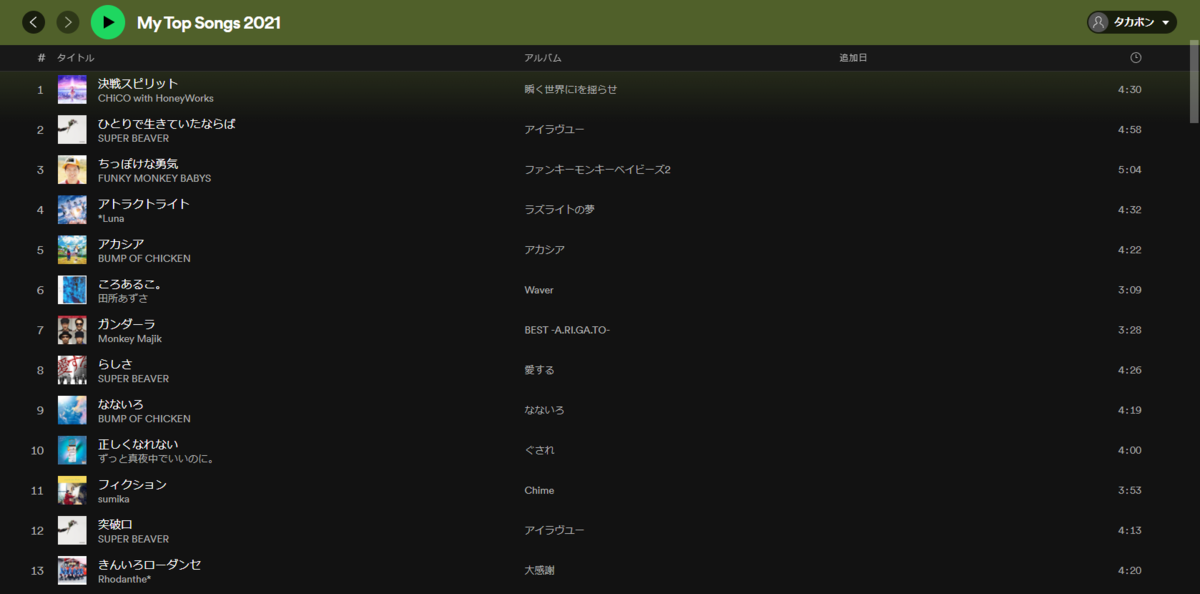Open artist *Luna

tap(111, 219)
